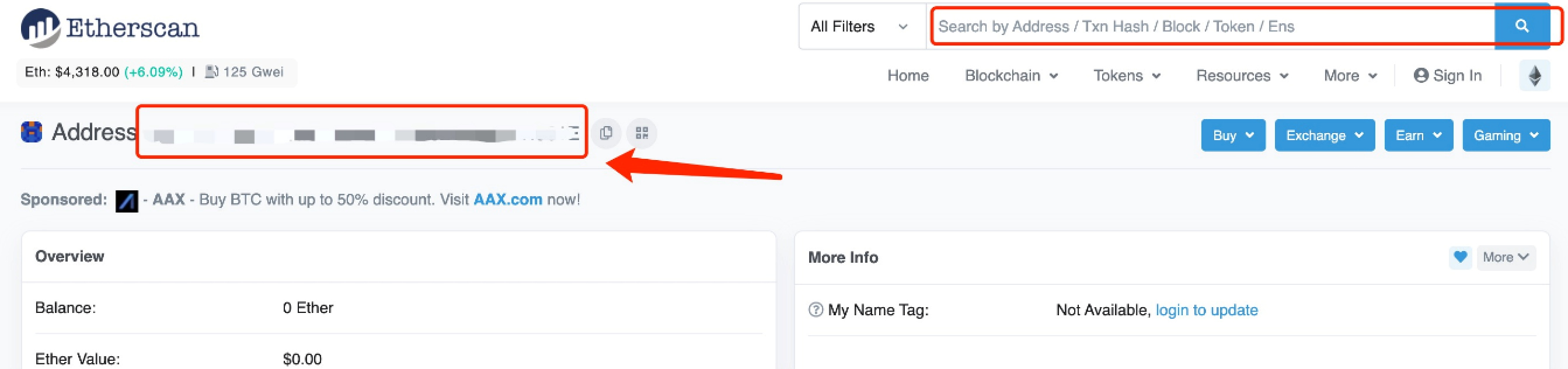Viewport: 1568px width, 369px height.
Task: Click the gas pump Gwei icon
Action: click(211, 72)
